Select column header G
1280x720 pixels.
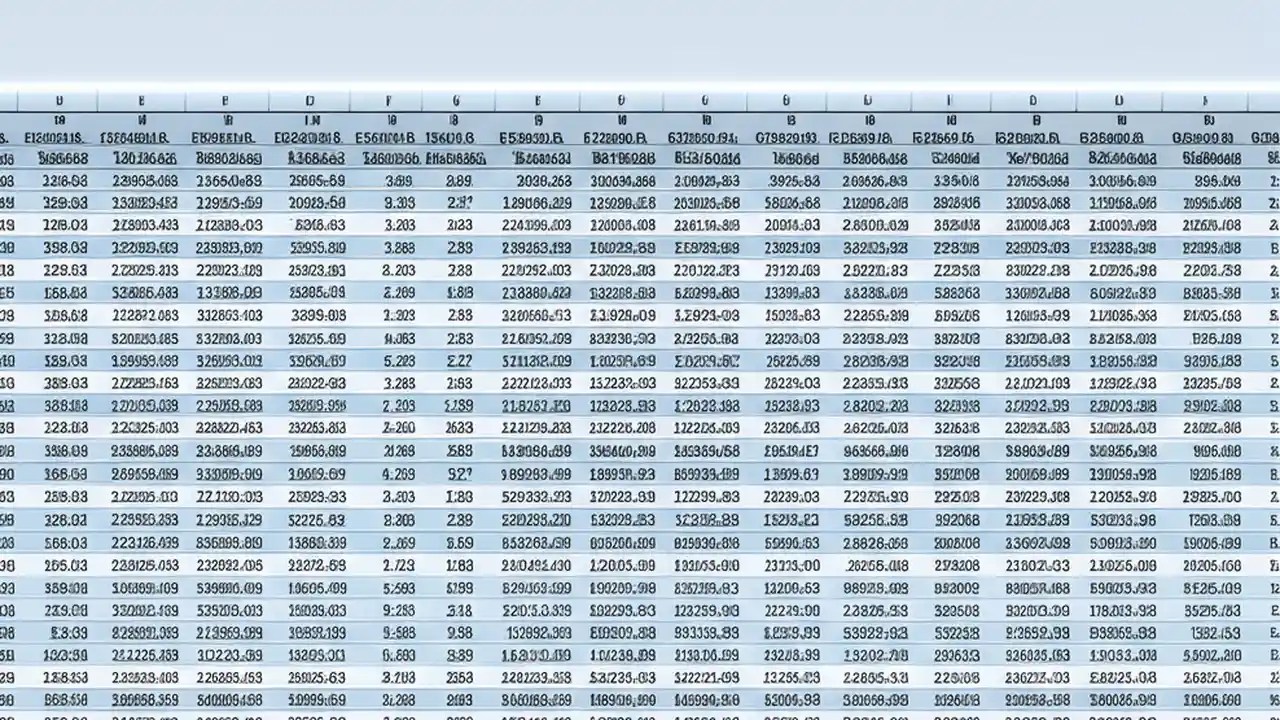(538, 100)
